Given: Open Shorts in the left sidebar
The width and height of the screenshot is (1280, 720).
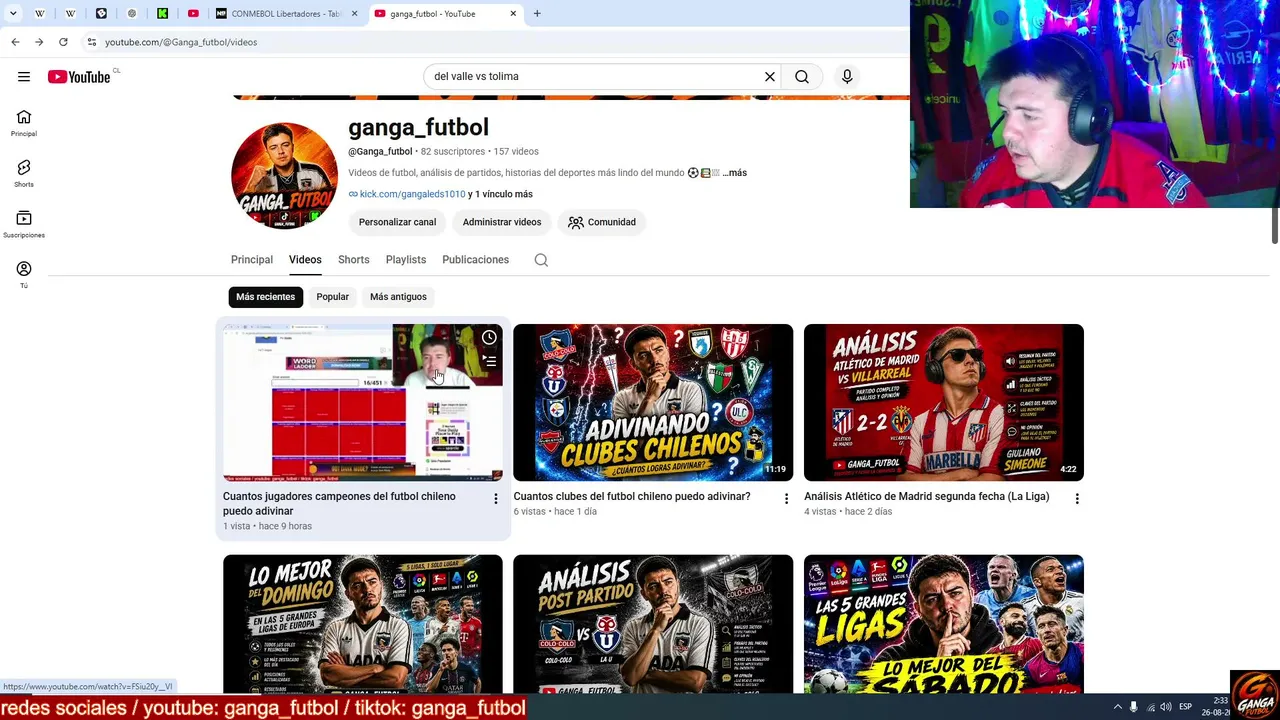Looking at the screenshot, I should pyautogui.click(x=24, y=174).
